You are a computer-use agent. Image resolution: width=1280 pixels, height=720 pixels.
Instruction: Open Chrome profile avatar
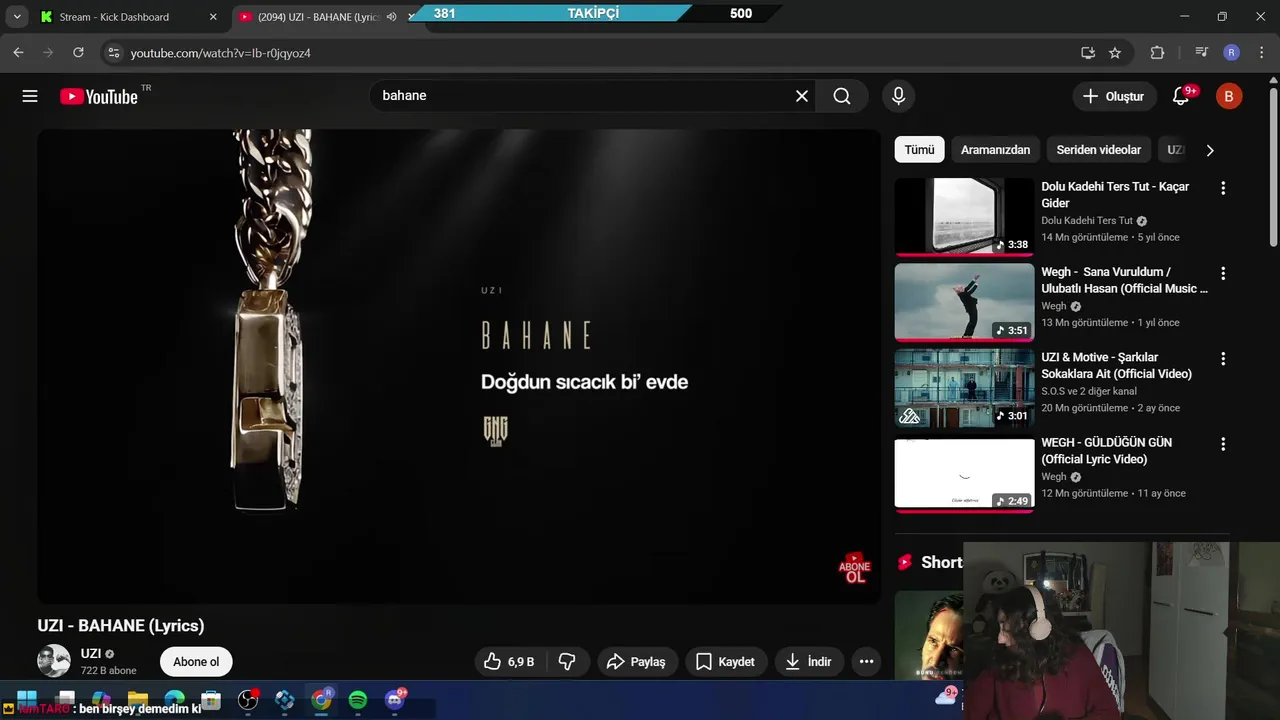(x=1232, y=52)
